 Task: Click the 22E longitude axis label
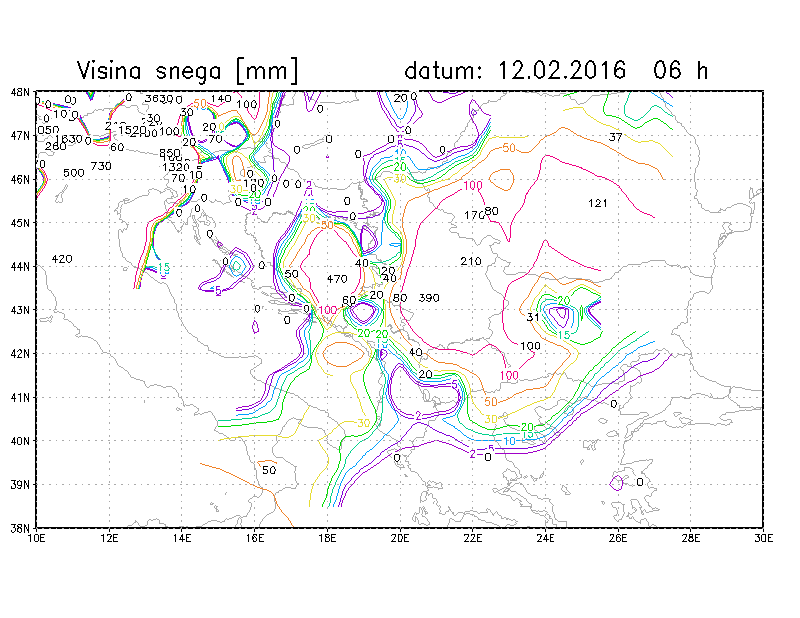(x=472, y=538)
